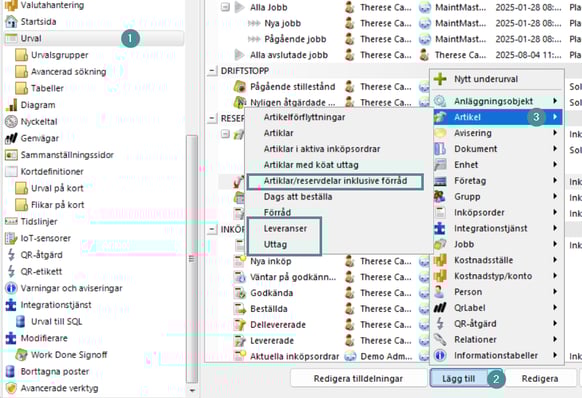The height and width of the screenshot is (398, 582).
Task: Expand the Person submenu arrow
Action: coord(555,292)
